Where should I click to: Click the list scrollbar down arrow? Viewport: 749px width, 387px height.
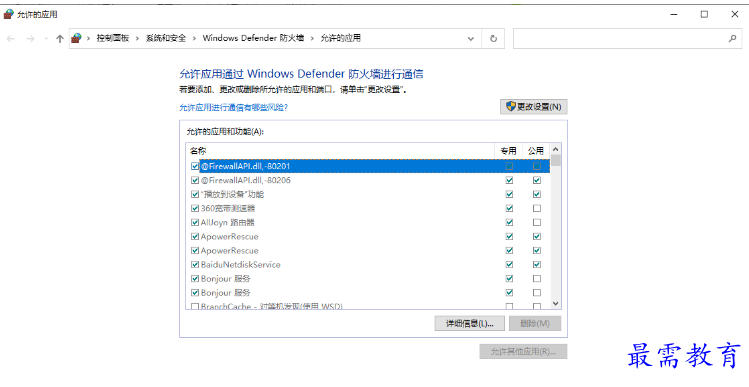pos(555,303)
